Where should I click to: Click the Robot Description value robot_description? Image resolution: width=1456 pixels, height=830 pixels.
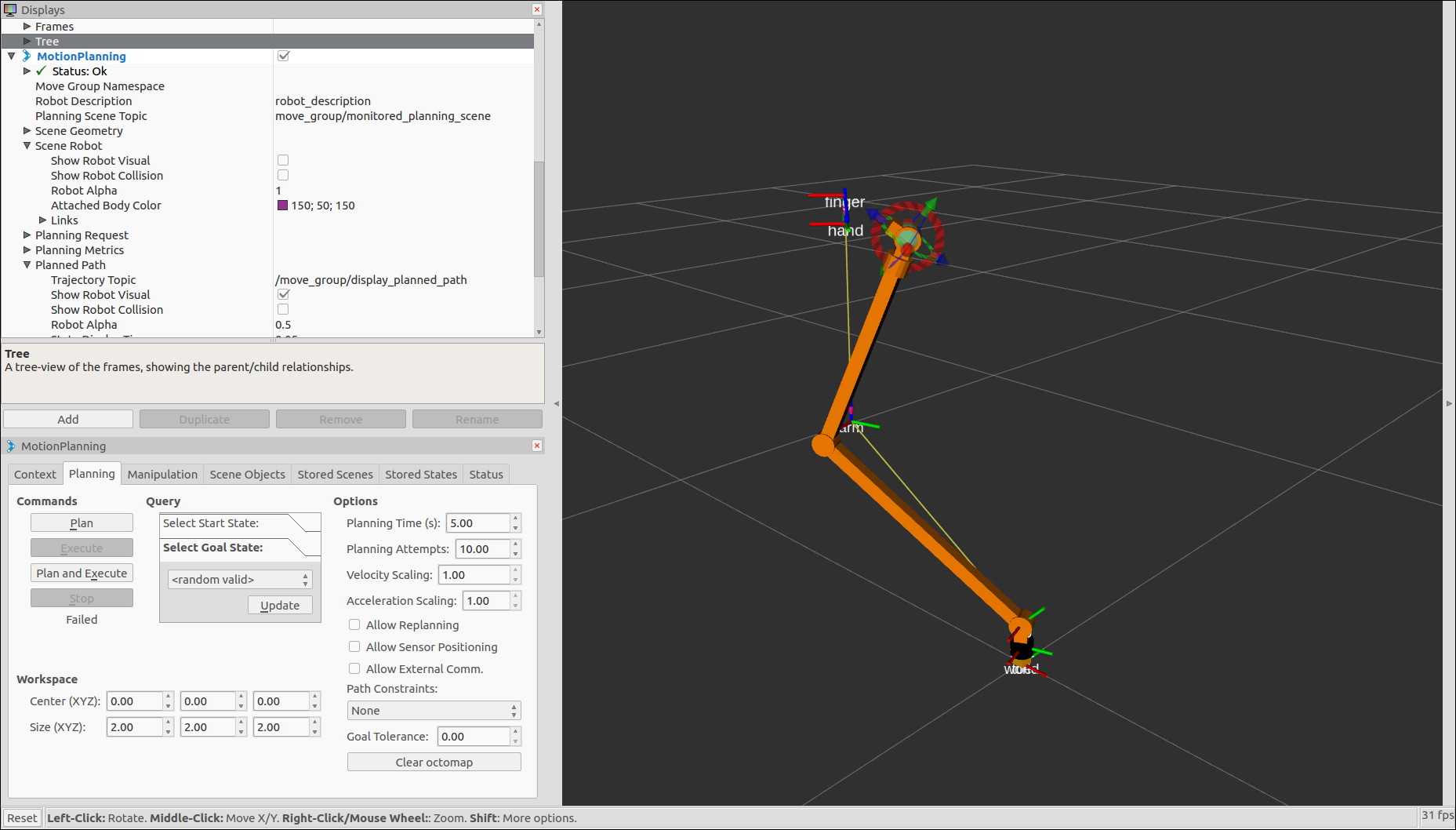click(323, 100)
